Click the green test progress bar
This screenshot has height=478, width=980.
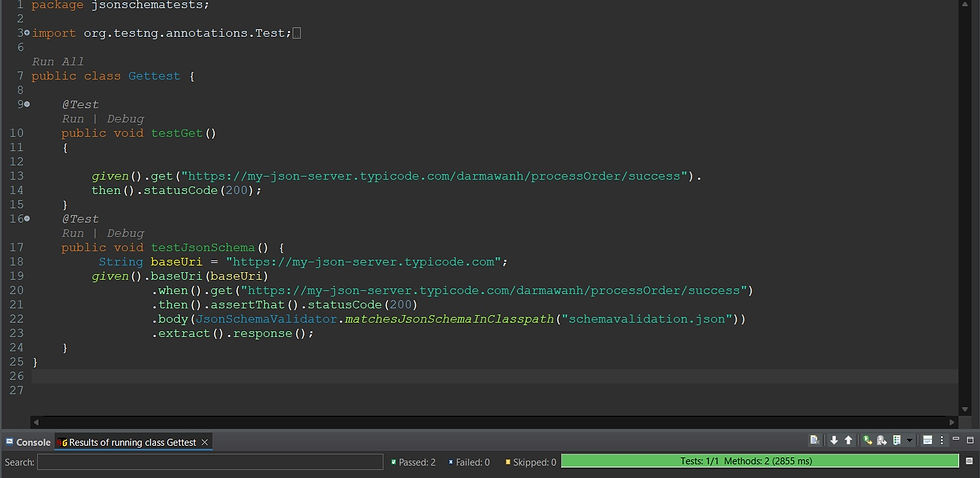[x=760, y=461]
